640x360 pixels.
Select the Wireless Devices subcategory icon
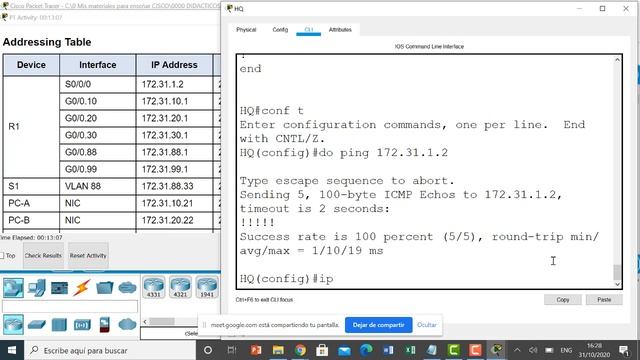(82, 325)
